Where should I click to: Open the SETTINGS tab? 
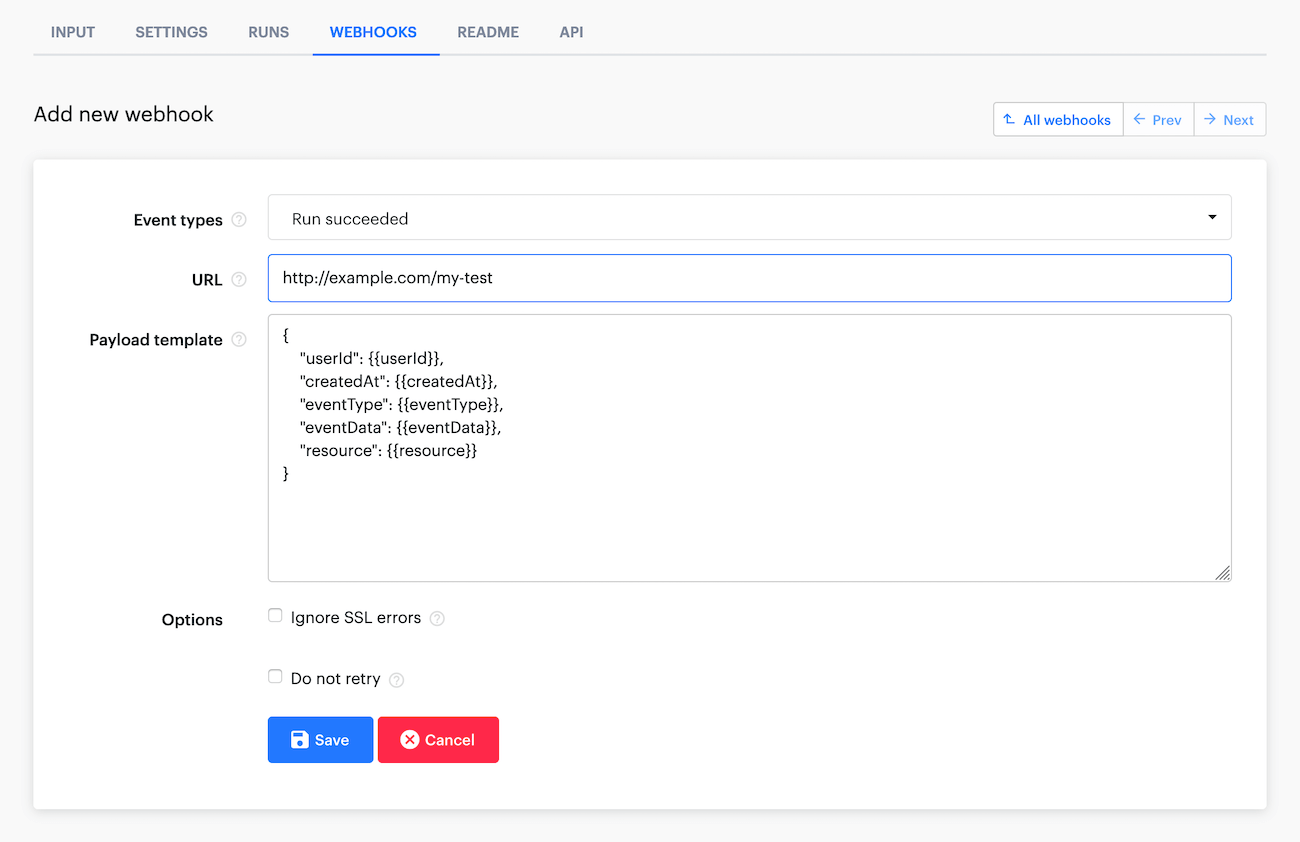click(x=171, y=32)
